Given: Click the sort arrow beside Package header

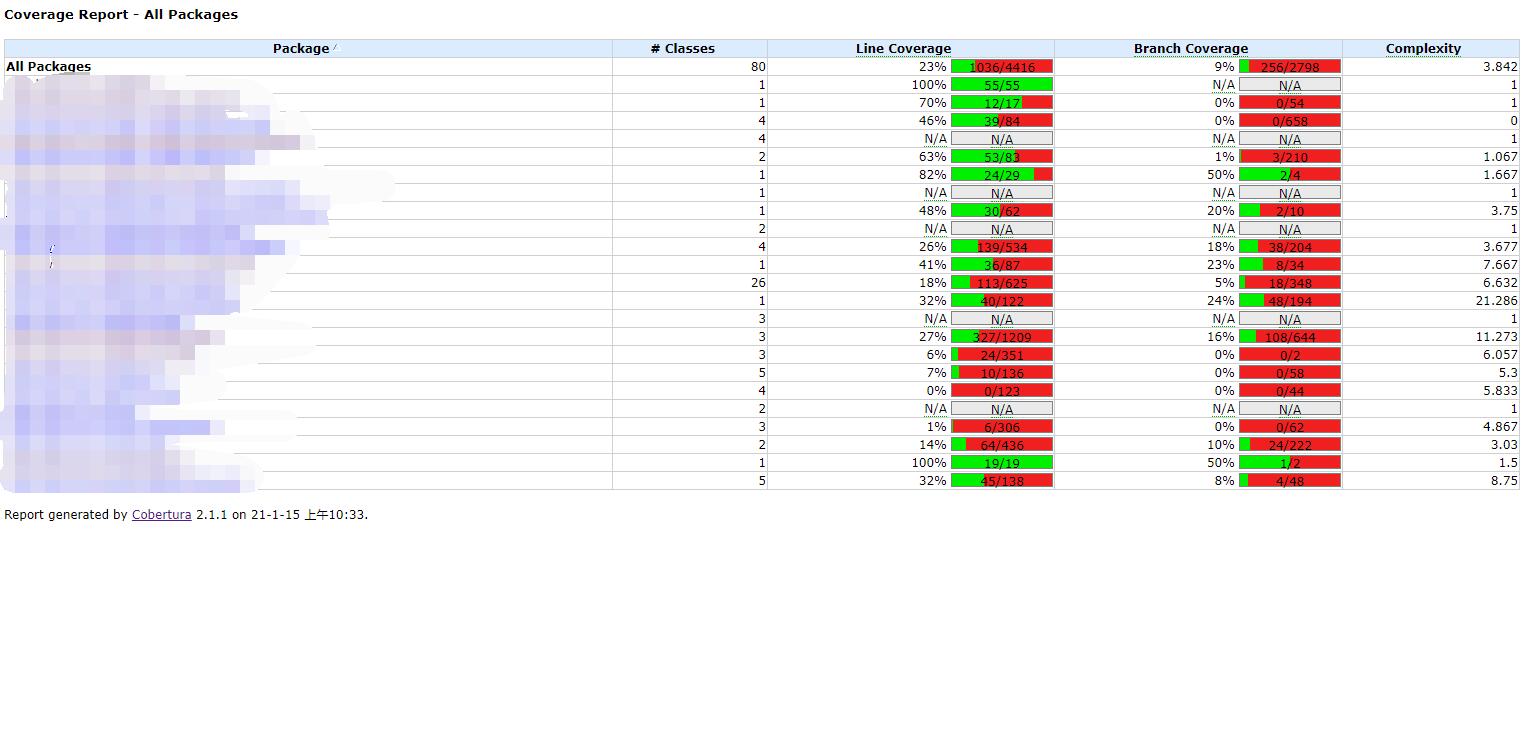Looking at the screenshot, I should 336,47.
